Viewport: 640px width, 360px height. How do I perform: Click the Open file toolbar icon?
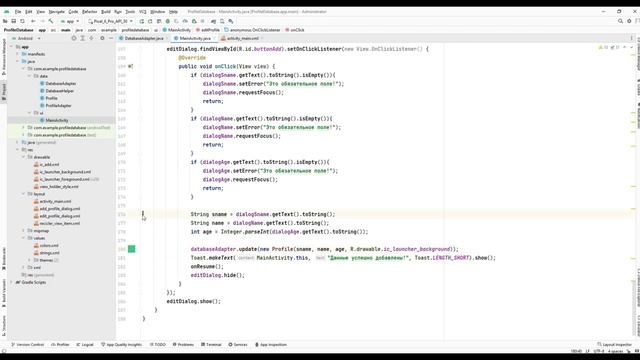(5, 21)
